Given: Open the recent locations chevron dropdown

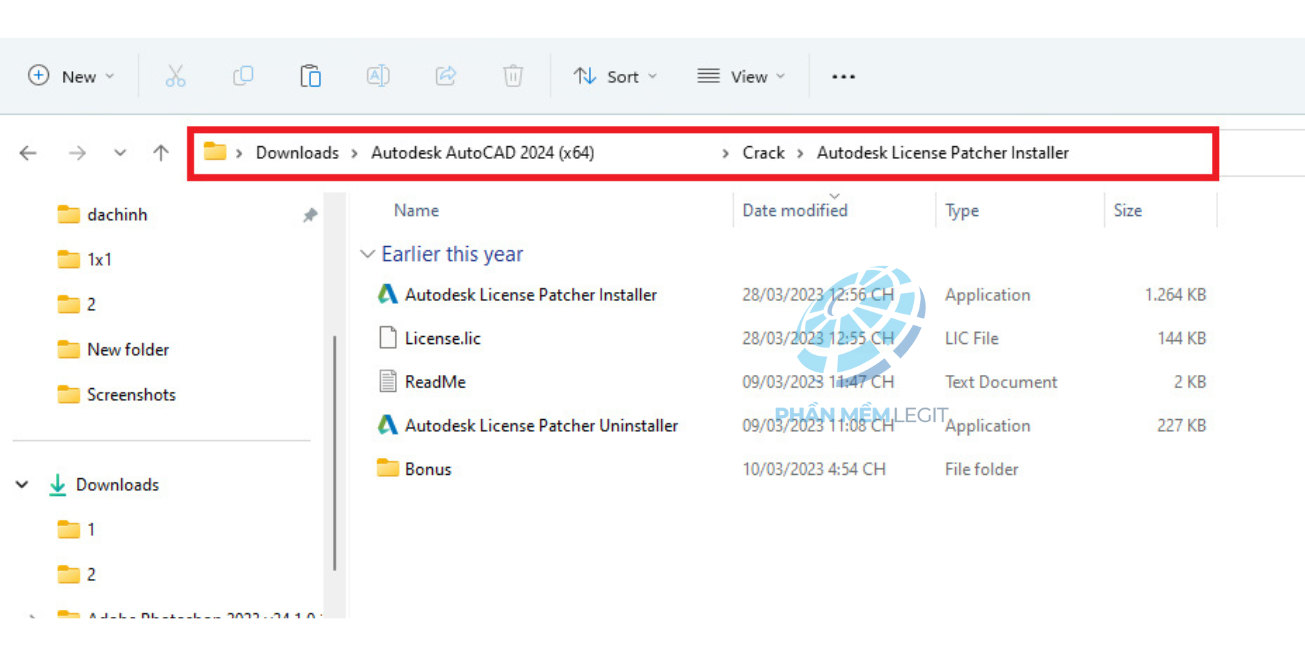Looking at the screenshot, I should [120, 153].
